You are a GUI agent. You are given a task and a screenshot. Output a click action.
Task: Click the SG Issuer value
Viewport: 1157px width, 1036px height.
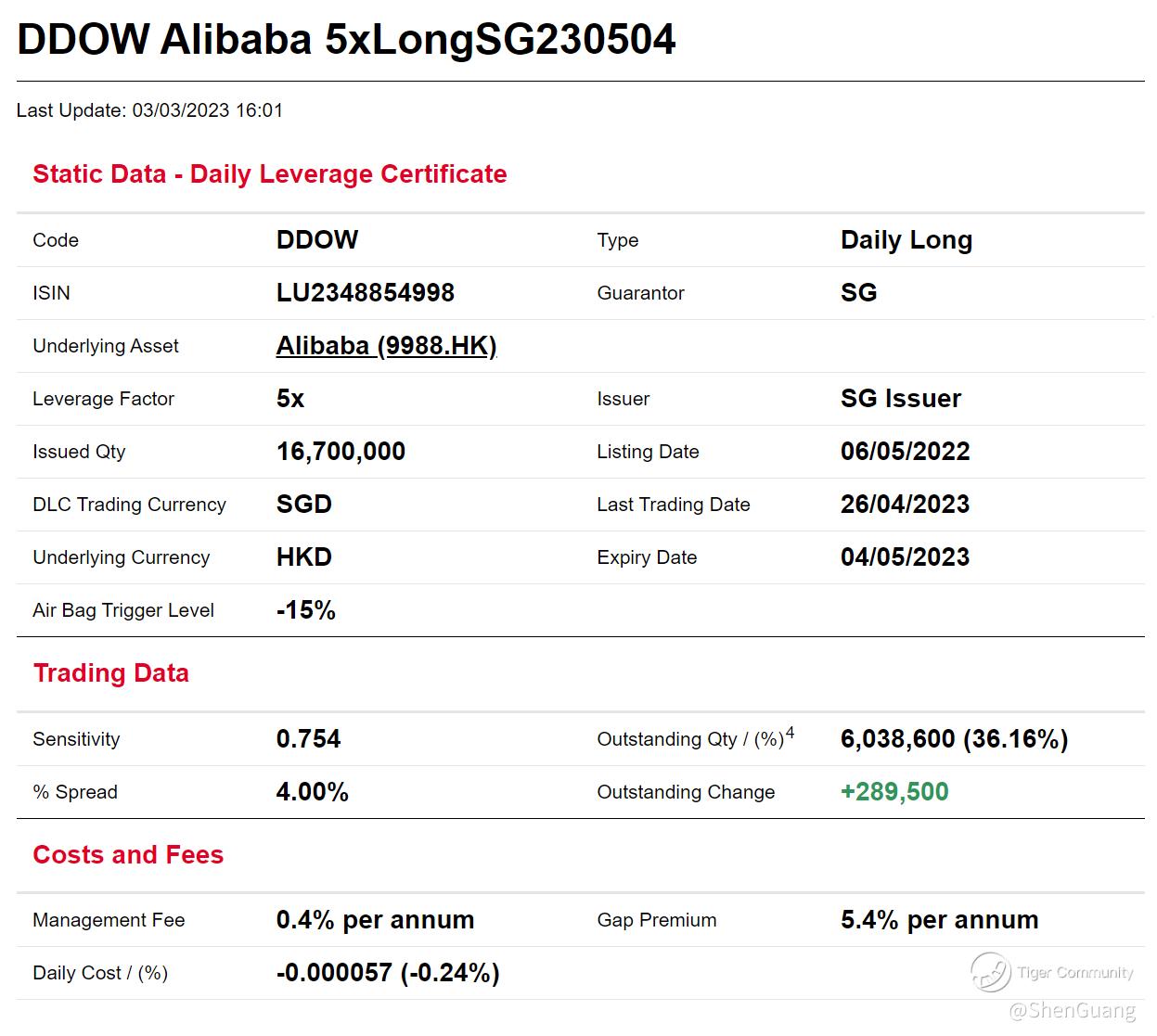pos(900,399)
